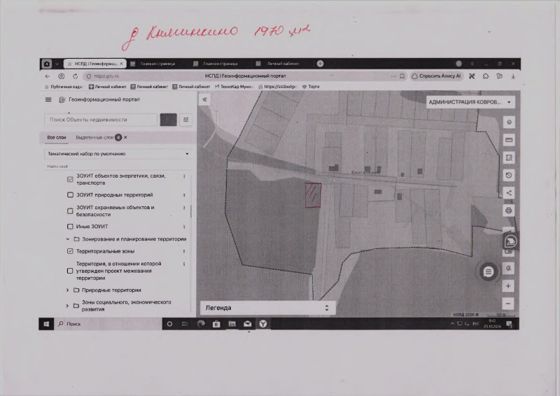Viewport: 560px width, 396px height.
Task: Collapse Зонирование и планирование территории folder
Action: pyautogui.click(x=68, y=239)
